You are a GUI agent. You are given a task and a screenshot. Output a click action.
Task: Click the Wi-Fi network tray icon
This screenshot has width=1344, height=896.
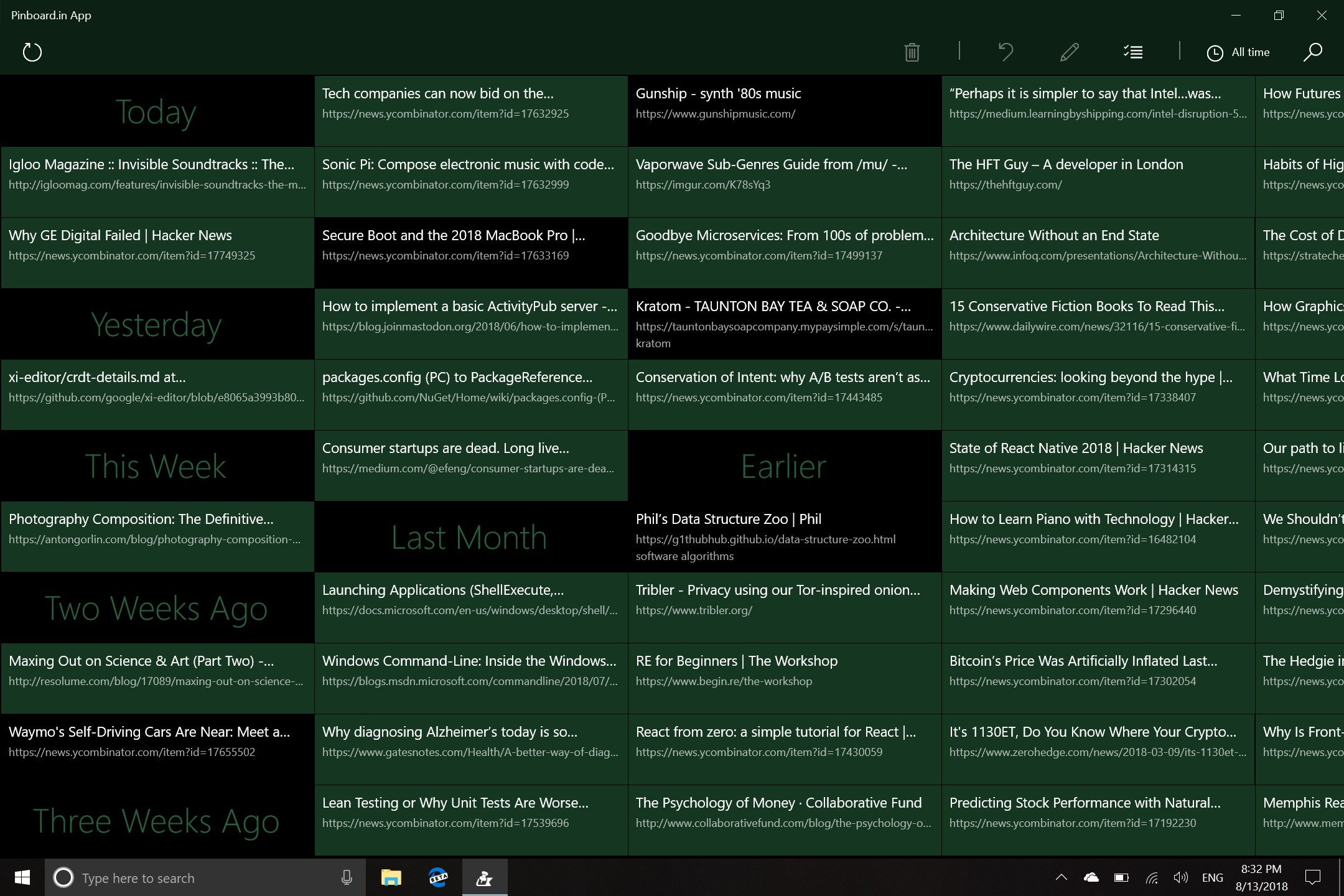coord(1152,877)
